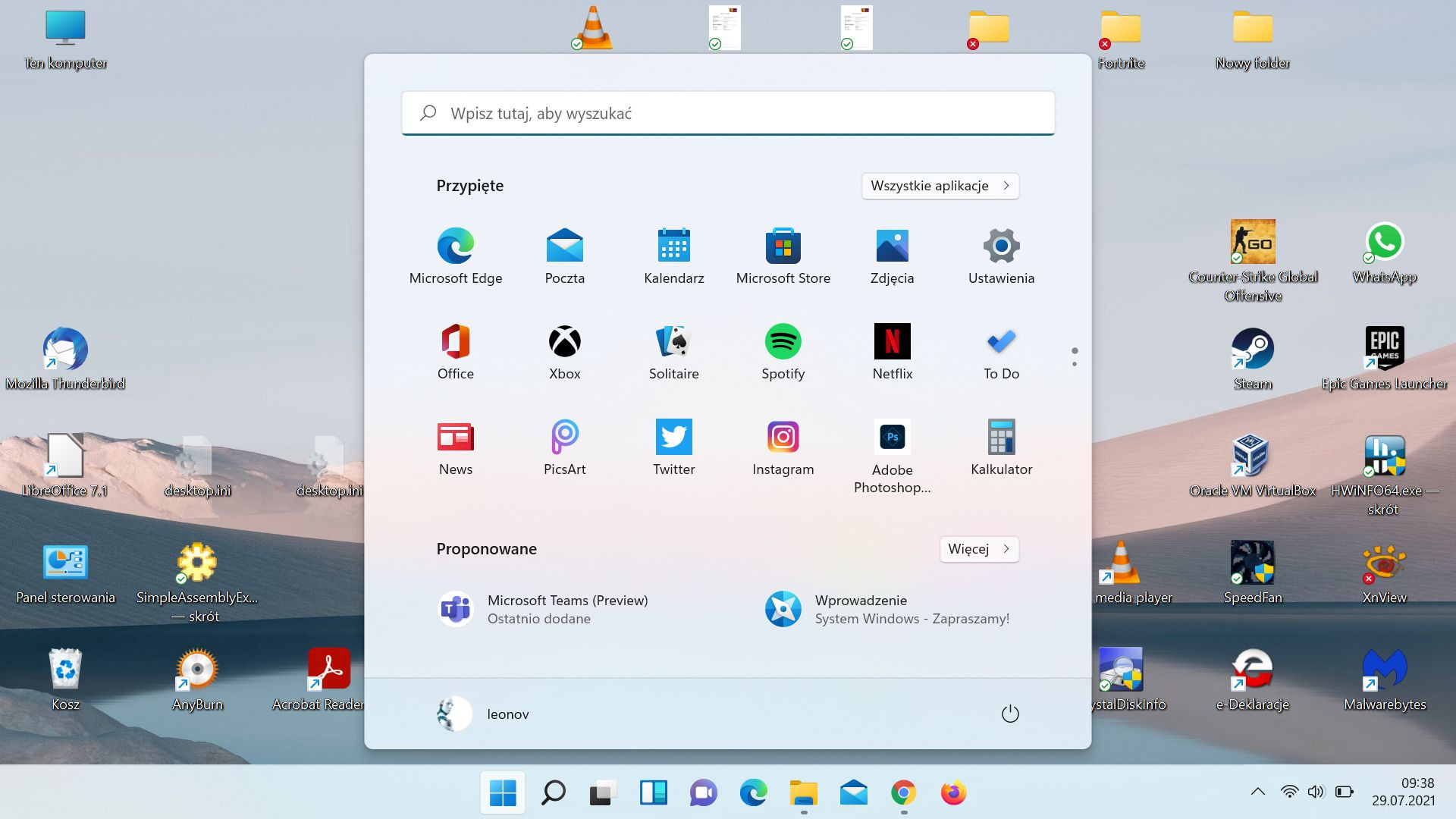Select SpeedFan desktop icon
The width and height of the screenshot is (1456, 819).
point(1253,573)
